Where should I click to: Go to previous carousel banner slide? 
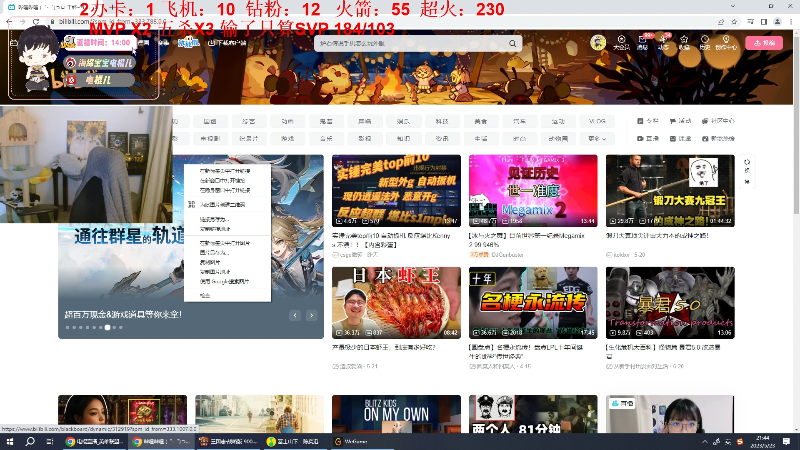point(295,315)
